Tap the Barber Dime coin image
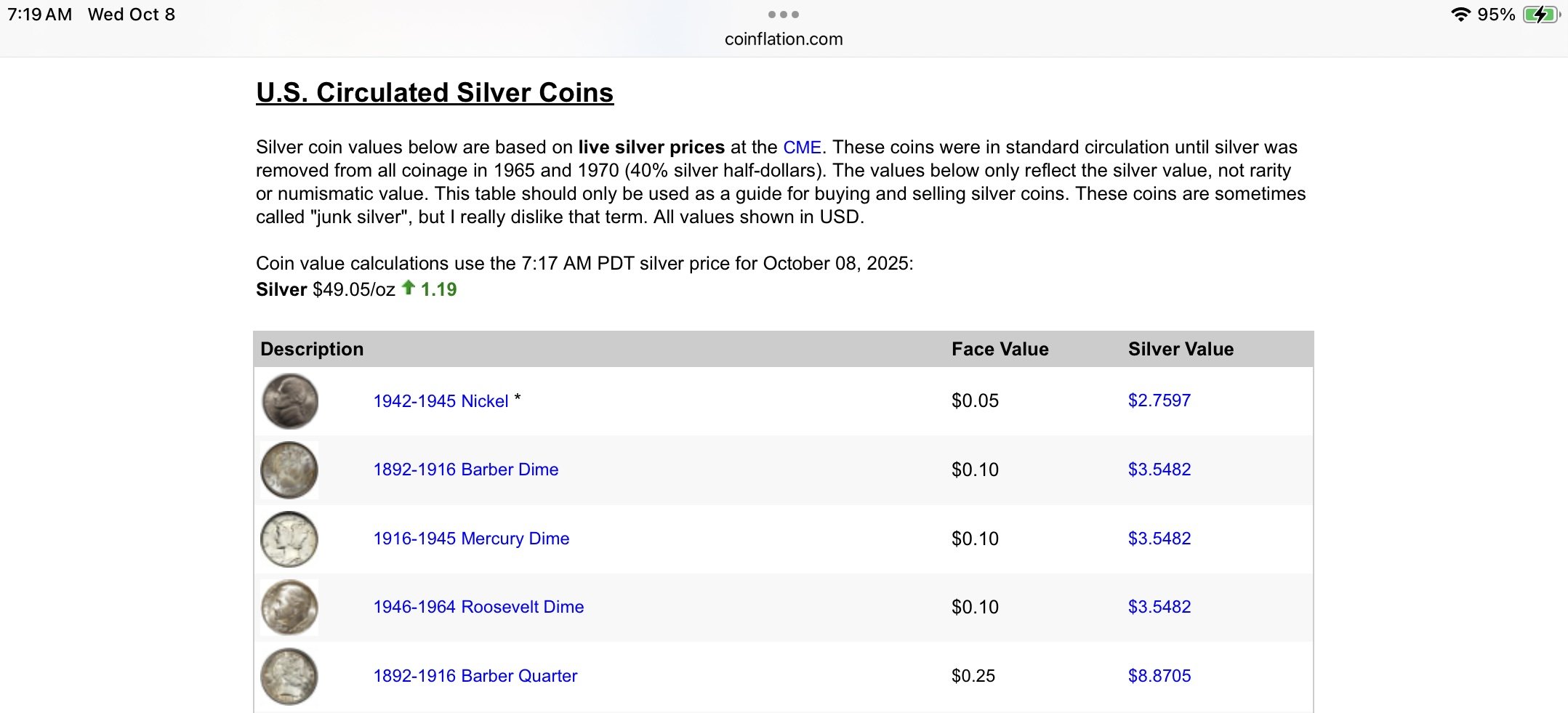The height and width of the screenshot is (713, 1568). pyautogui.click(x=289, y=470)
